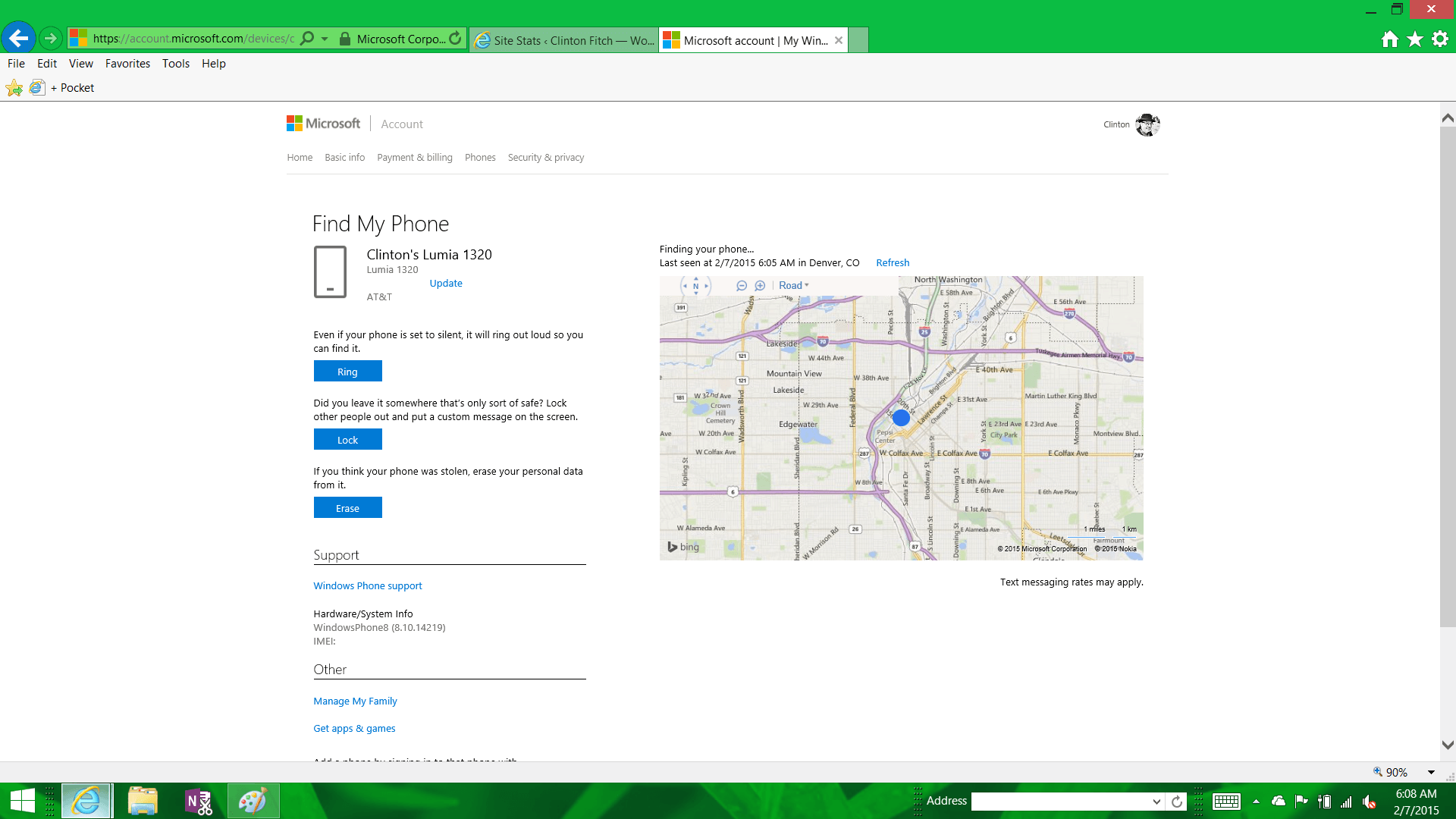This screenshot has width=1456, height=819.
Task: Click the scrollbar up arrow
Action: (1448, 118)
